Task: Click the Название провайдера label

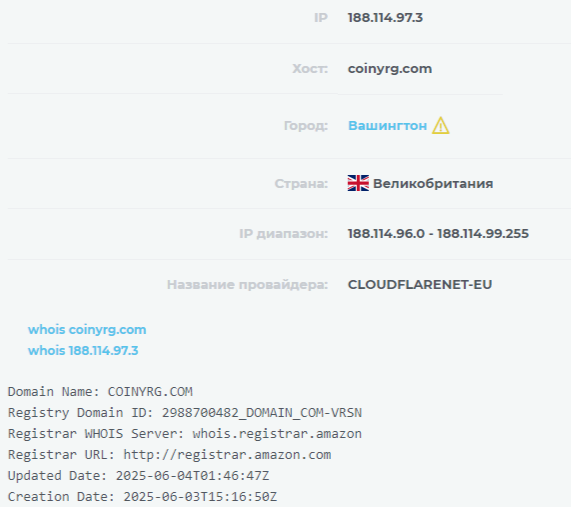Action: [247, 284]
